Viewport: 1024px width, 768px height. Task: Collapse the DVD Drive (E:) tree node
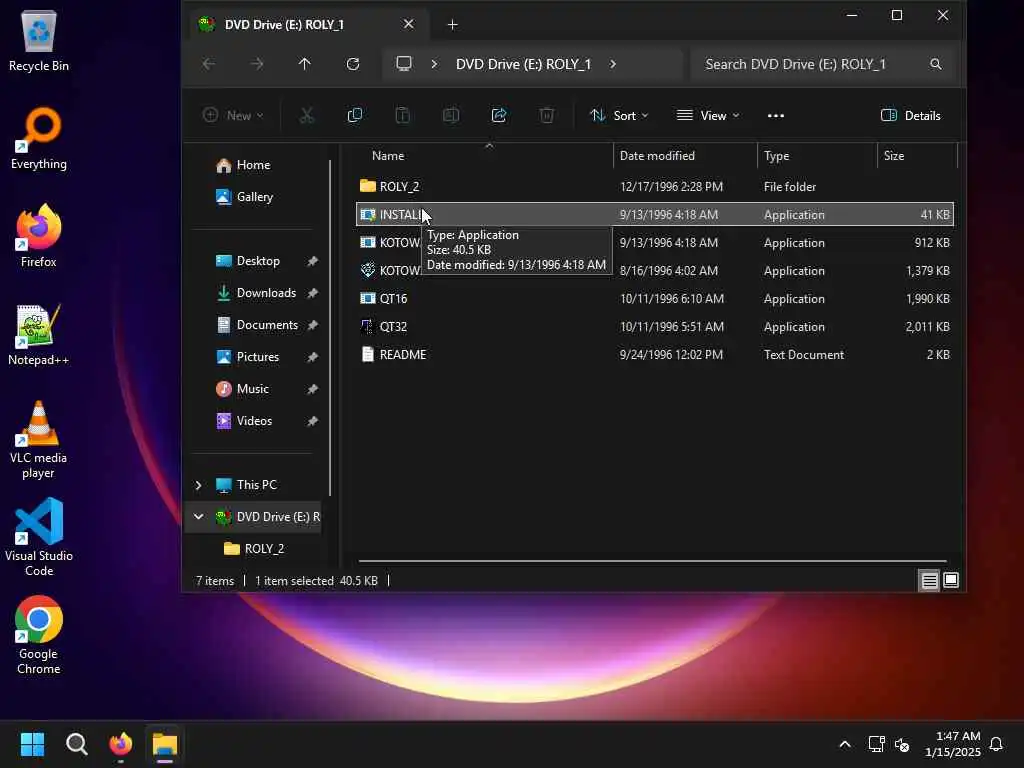click(x=199, y=517)
